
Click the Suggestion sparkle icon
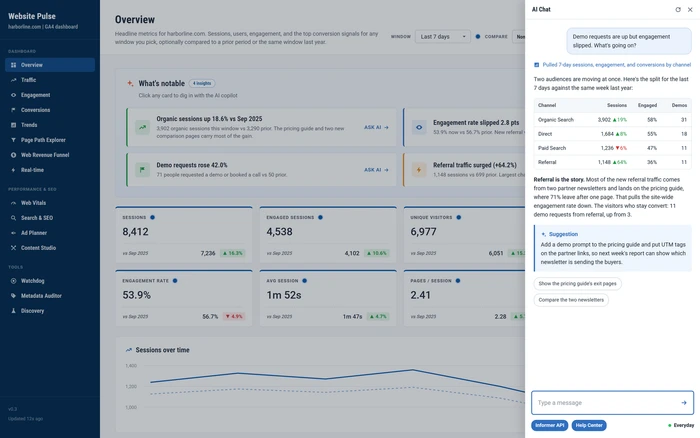click(x=543, y=234)
